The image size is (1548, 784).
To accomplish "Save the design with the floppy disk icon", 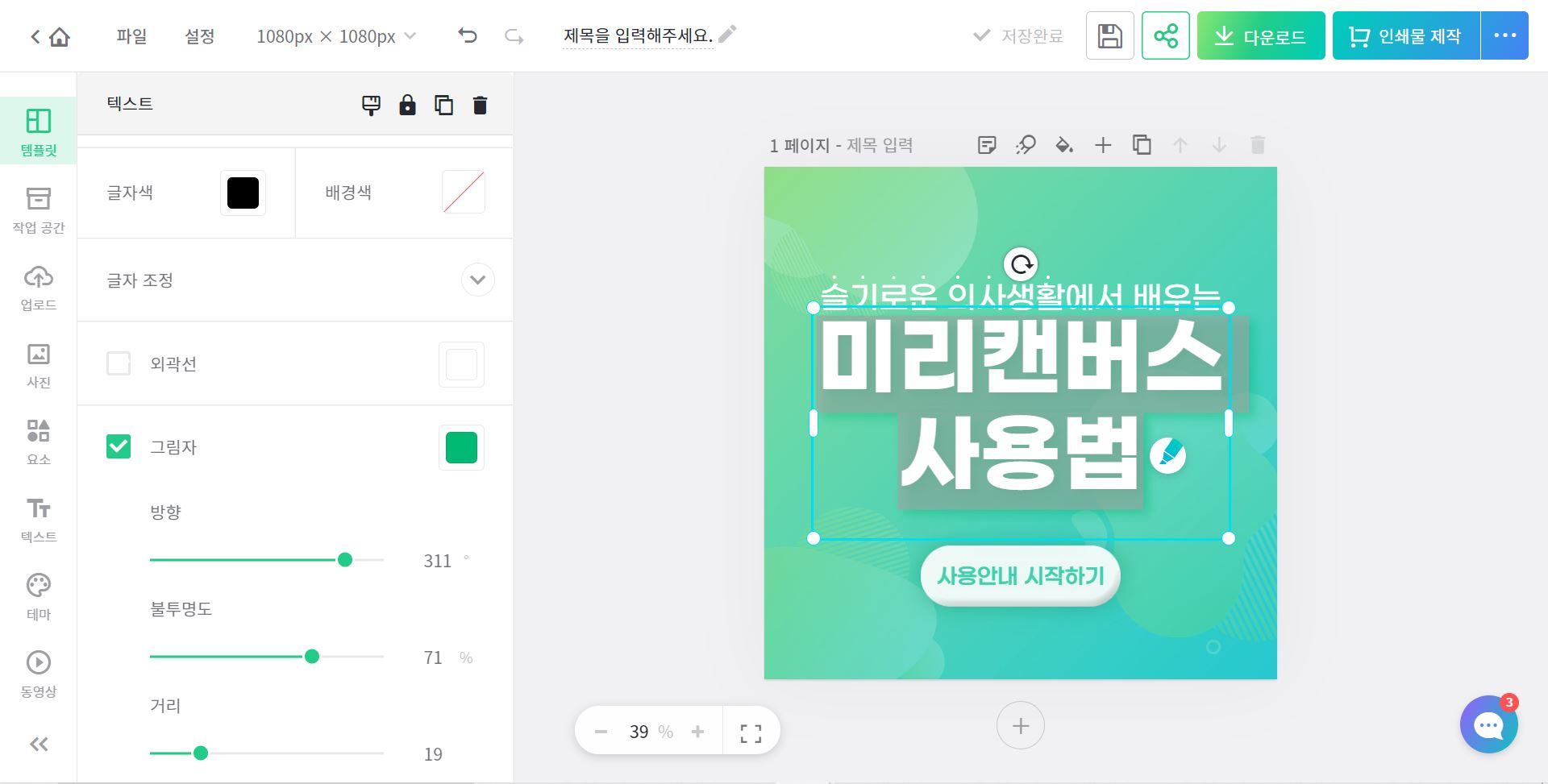I will (x=1110, y=35).
